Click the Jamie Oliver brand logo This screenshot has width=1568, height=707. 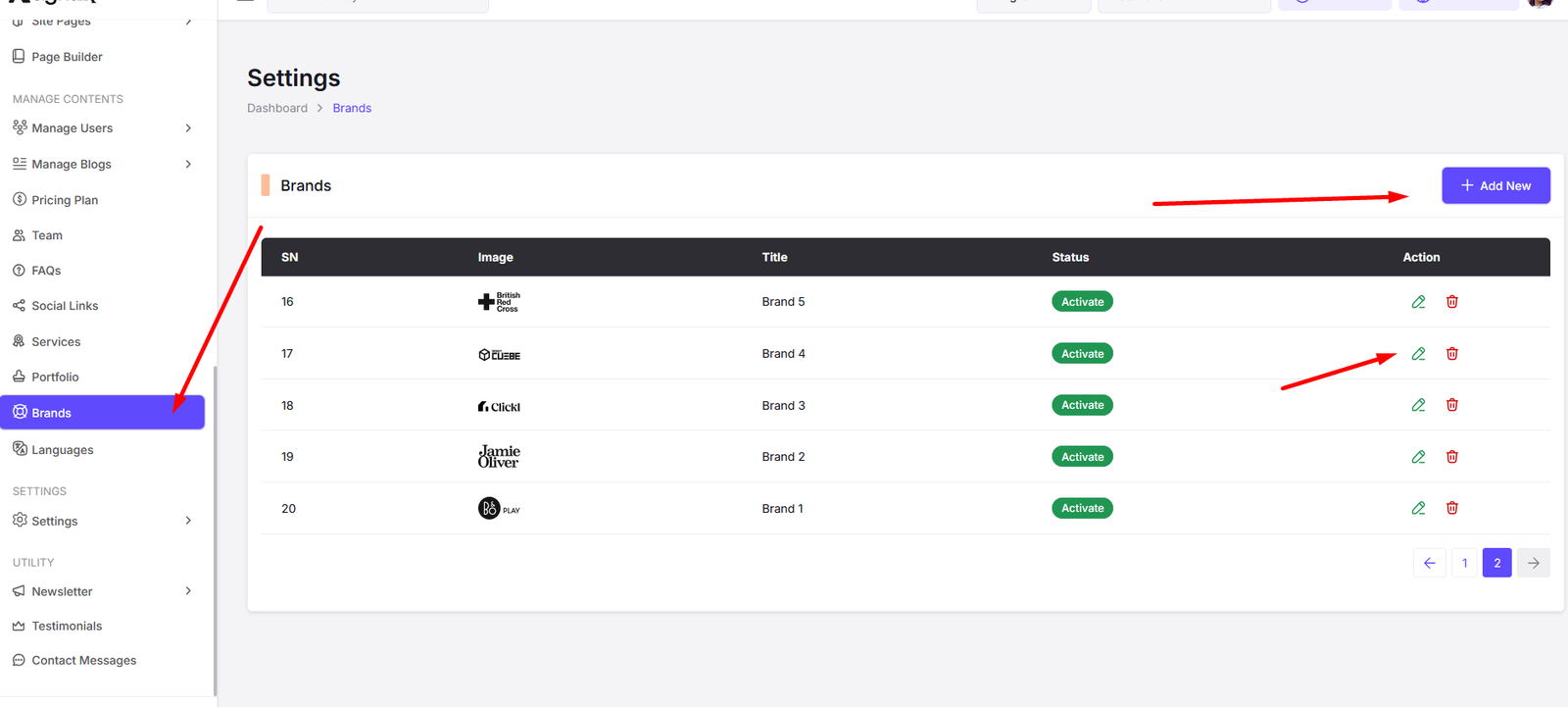pos(499,457)
